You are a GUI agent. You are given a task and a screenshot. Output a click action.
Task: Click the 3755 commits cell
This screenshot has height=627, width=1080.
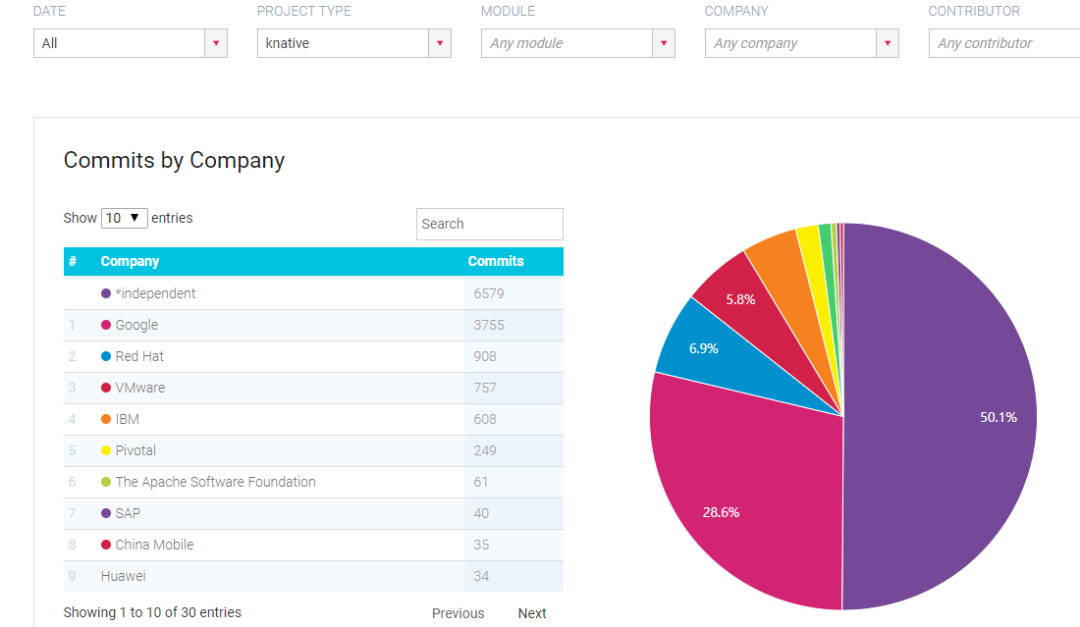514,325
